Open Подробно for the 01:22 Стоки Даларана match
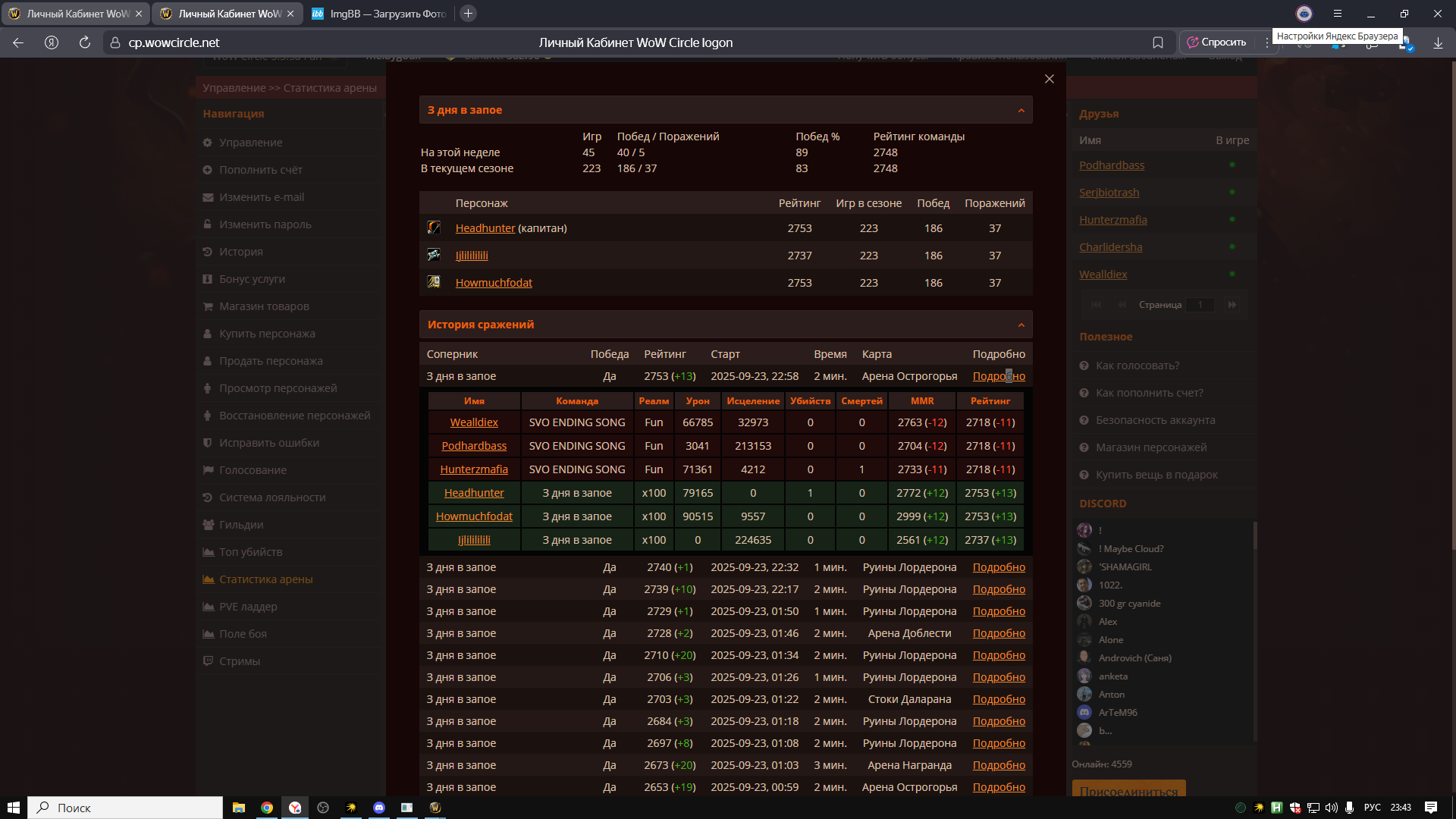The image size is (1456, 819). tap(999, 699)
